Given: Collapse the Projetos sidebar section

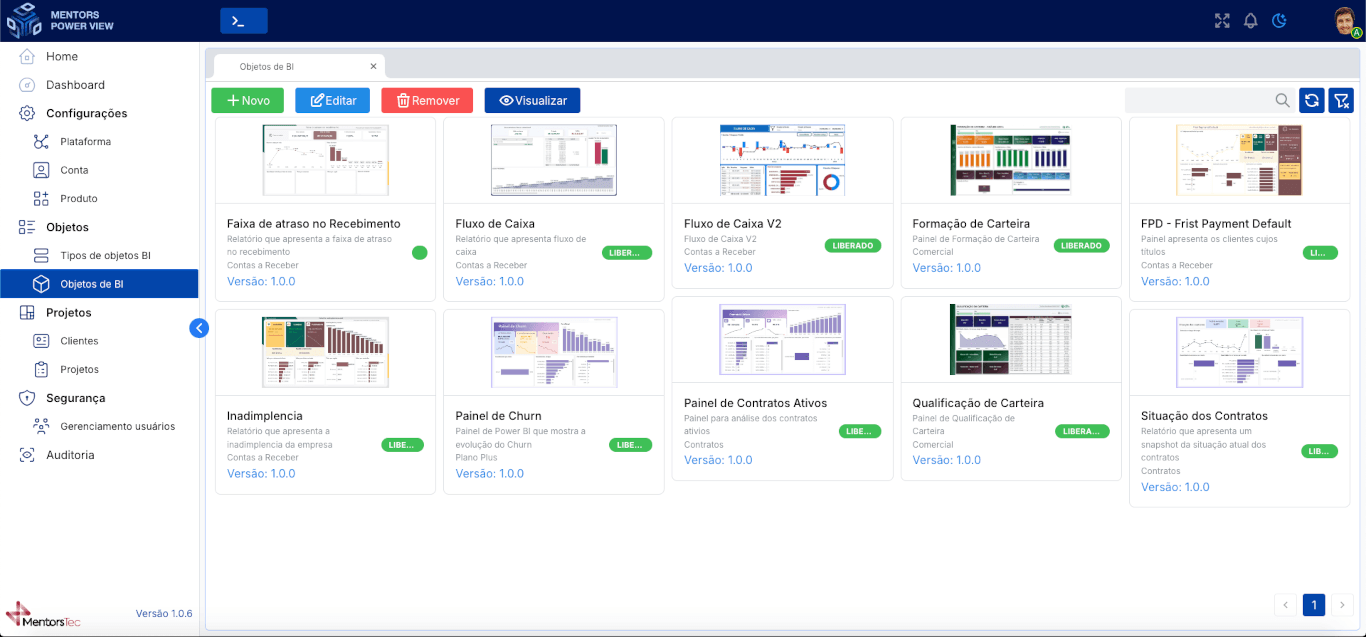Looking at the screenshot, I should pyautogui.click(x=69, y=313).
